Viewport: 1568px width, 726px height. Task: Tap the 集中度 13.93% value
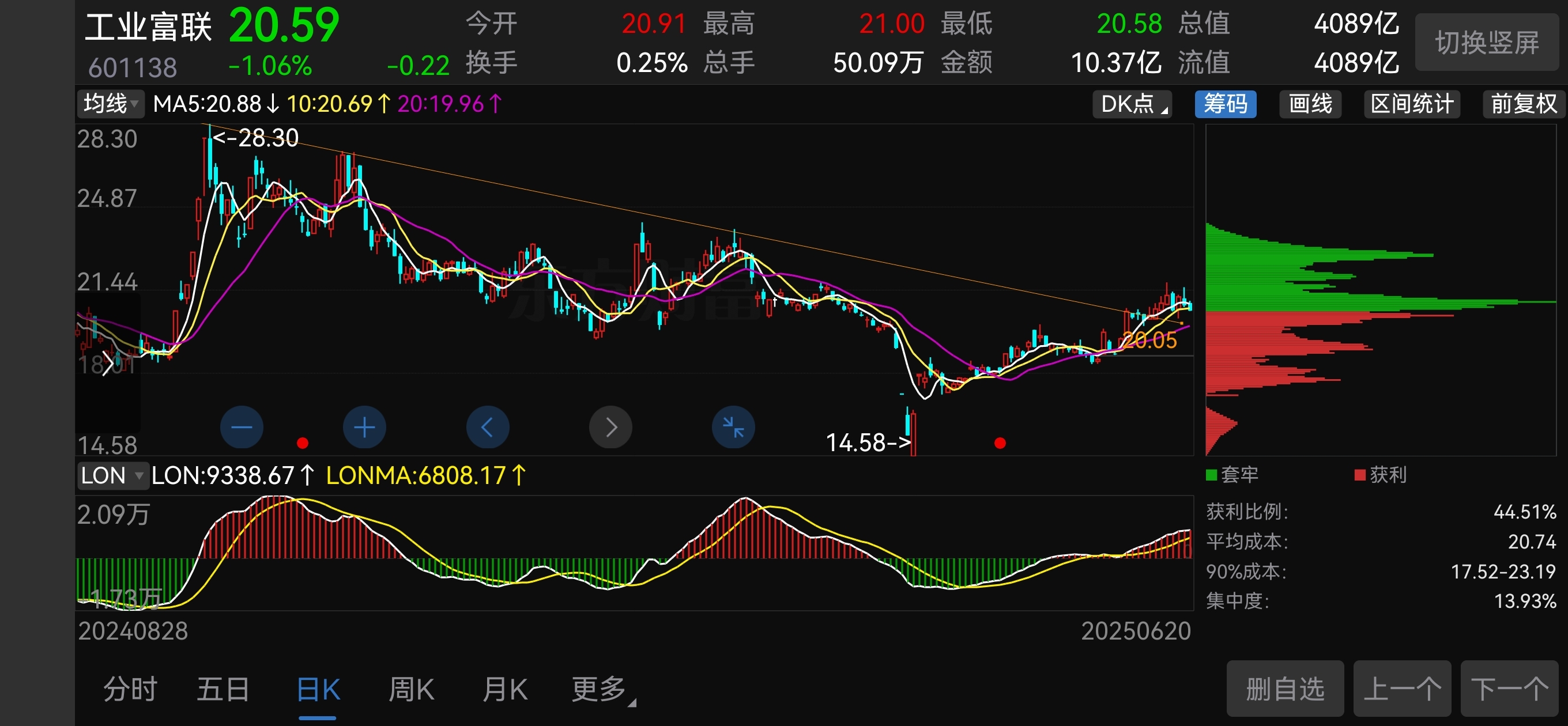pos(1525,601)
